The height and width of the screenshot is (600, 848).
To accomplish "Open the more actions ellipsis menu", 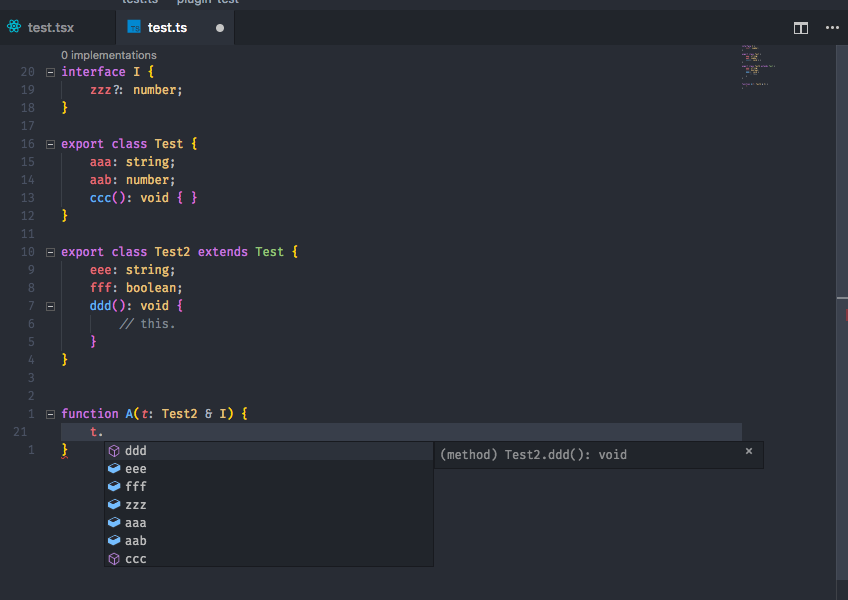I will coord(832,28).
